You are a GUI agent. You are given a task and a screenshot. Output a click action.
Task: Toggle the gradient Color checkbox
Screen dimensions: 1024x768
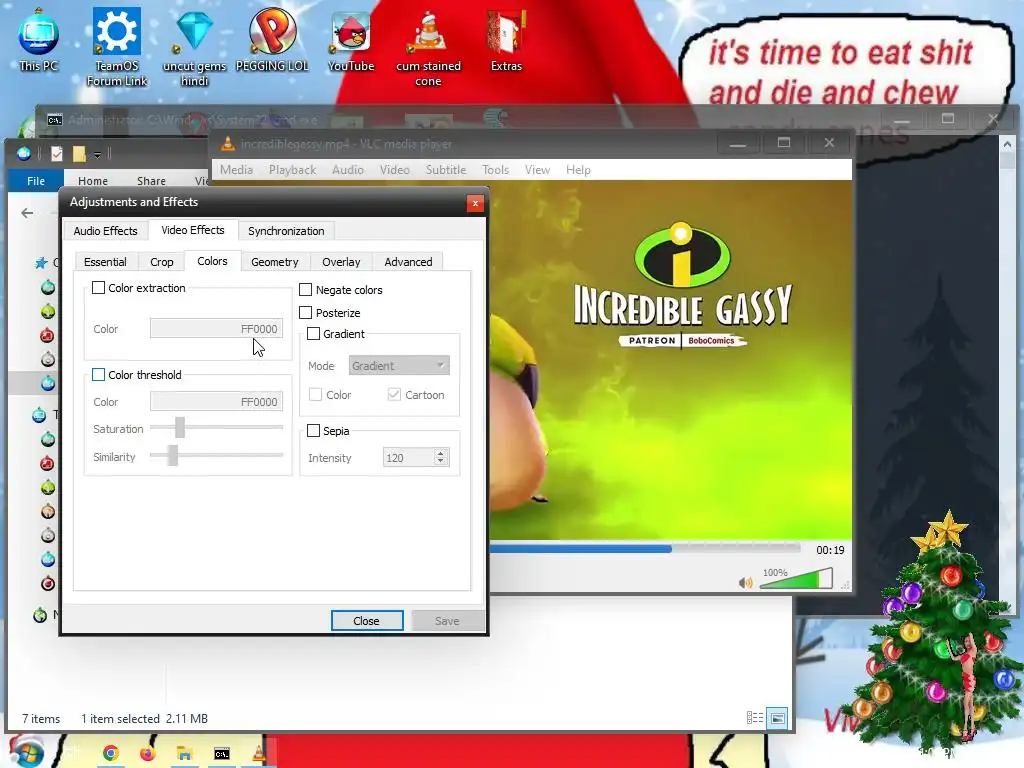click(315, 394)
